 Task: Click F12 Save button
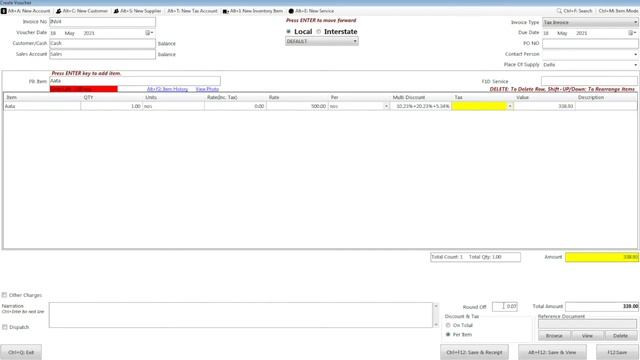tap(617, 352)
